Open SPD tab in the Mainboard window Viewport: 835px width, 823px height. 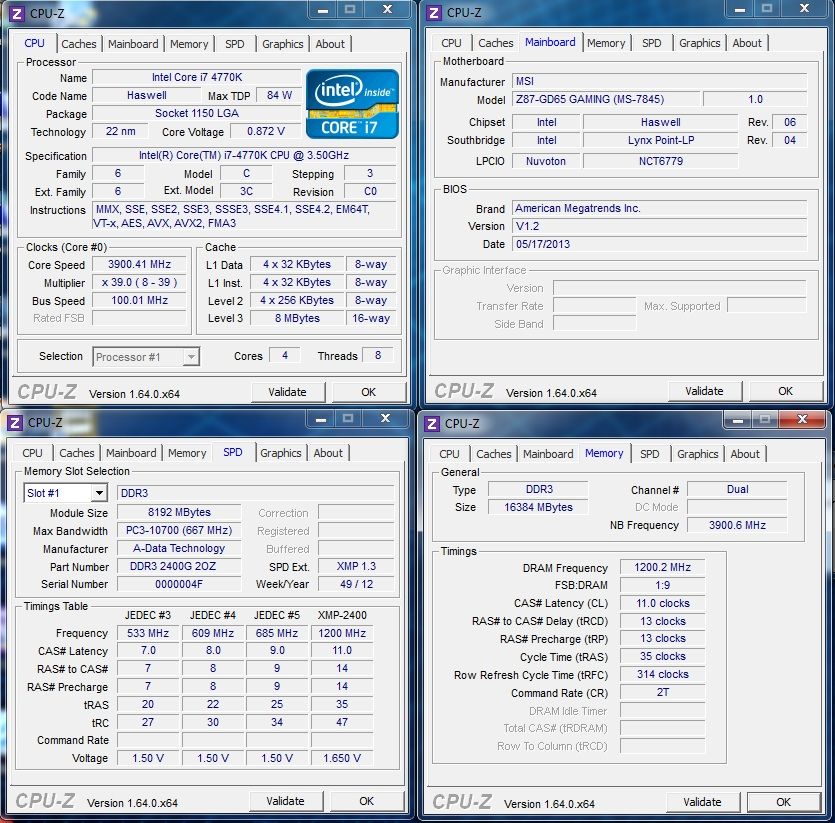coord(651,43)
